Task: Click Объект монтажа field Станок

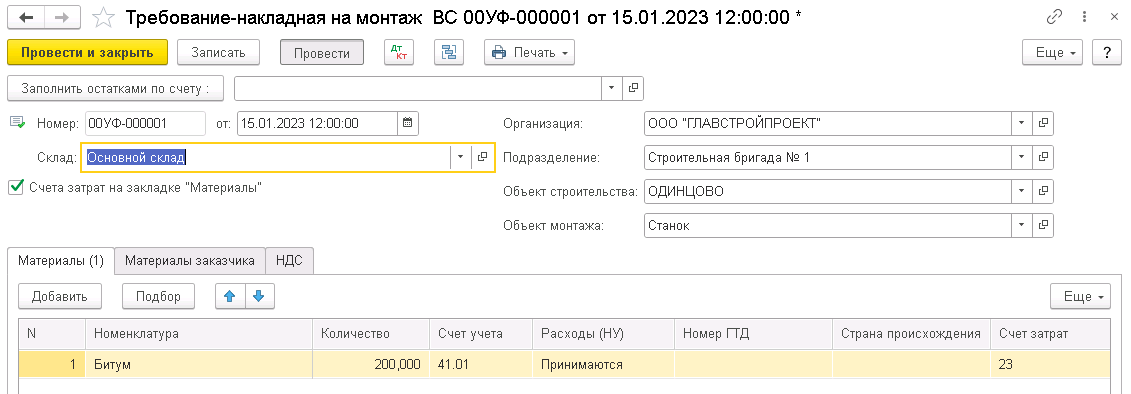Action: tap(827, 225)
